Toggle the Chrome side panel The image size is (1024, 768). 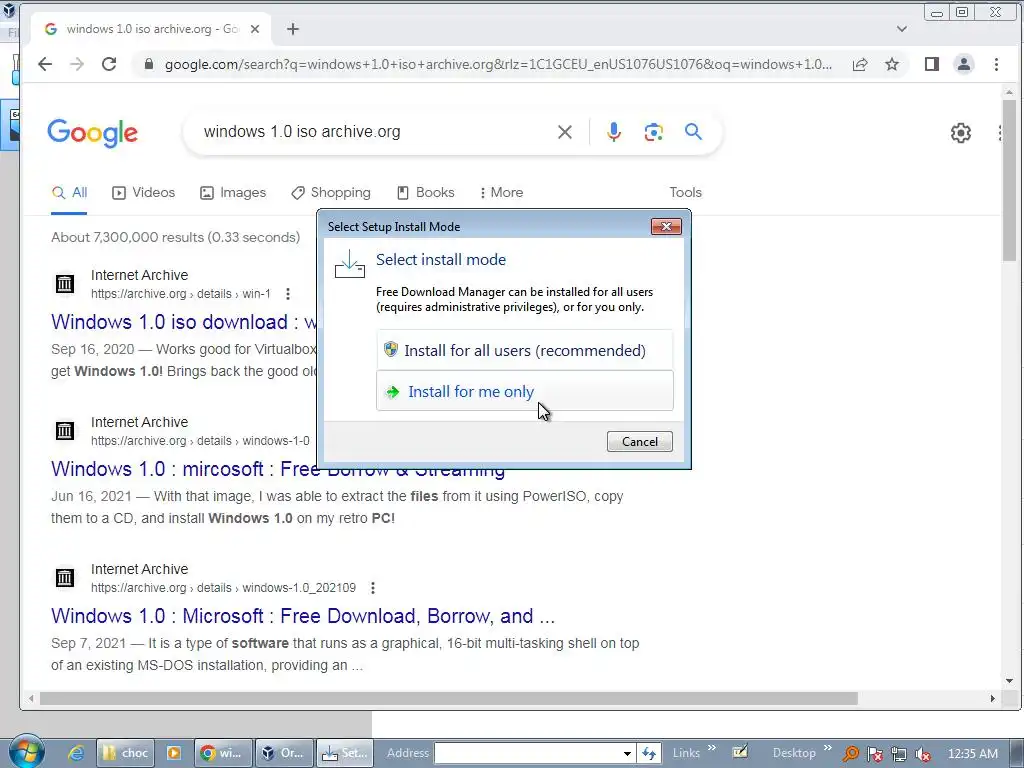[x=932, y=64]
